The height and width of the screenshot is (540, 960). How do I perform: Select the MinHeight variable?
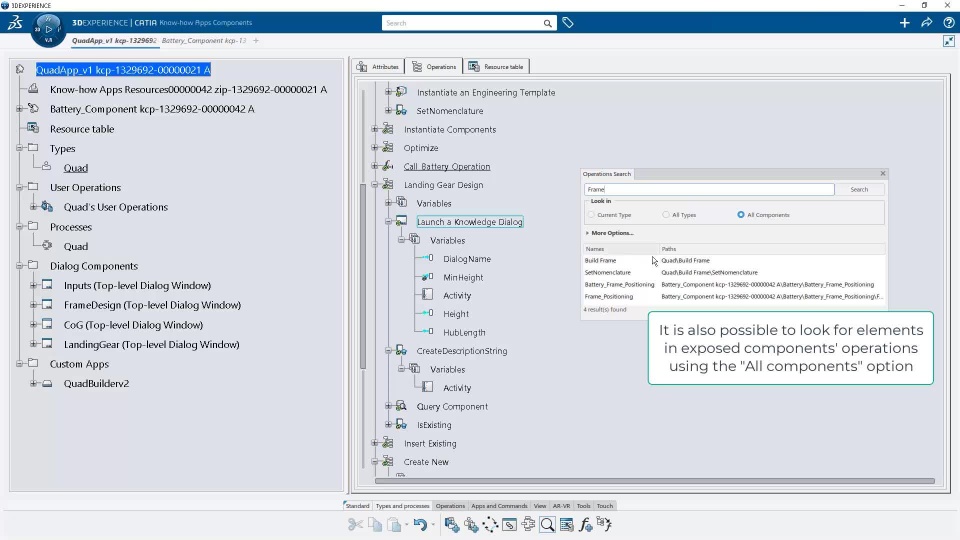click(463, 277)
